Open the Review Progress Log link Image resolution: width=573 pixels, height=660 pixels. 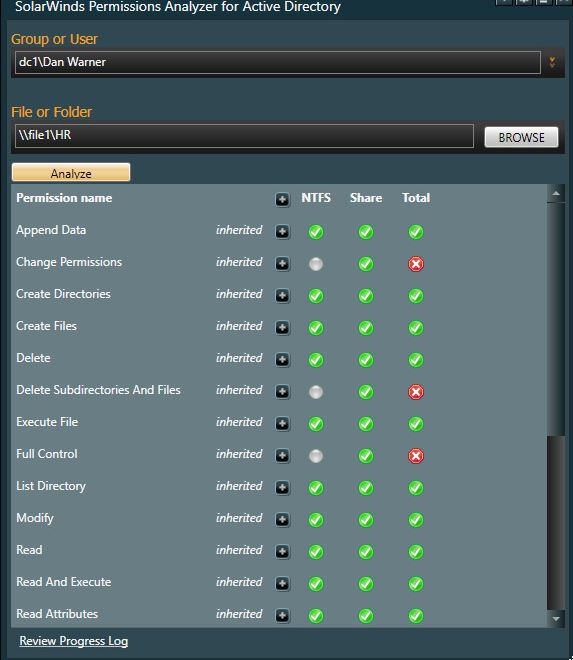pyautogui.click(x=74, y=641)
